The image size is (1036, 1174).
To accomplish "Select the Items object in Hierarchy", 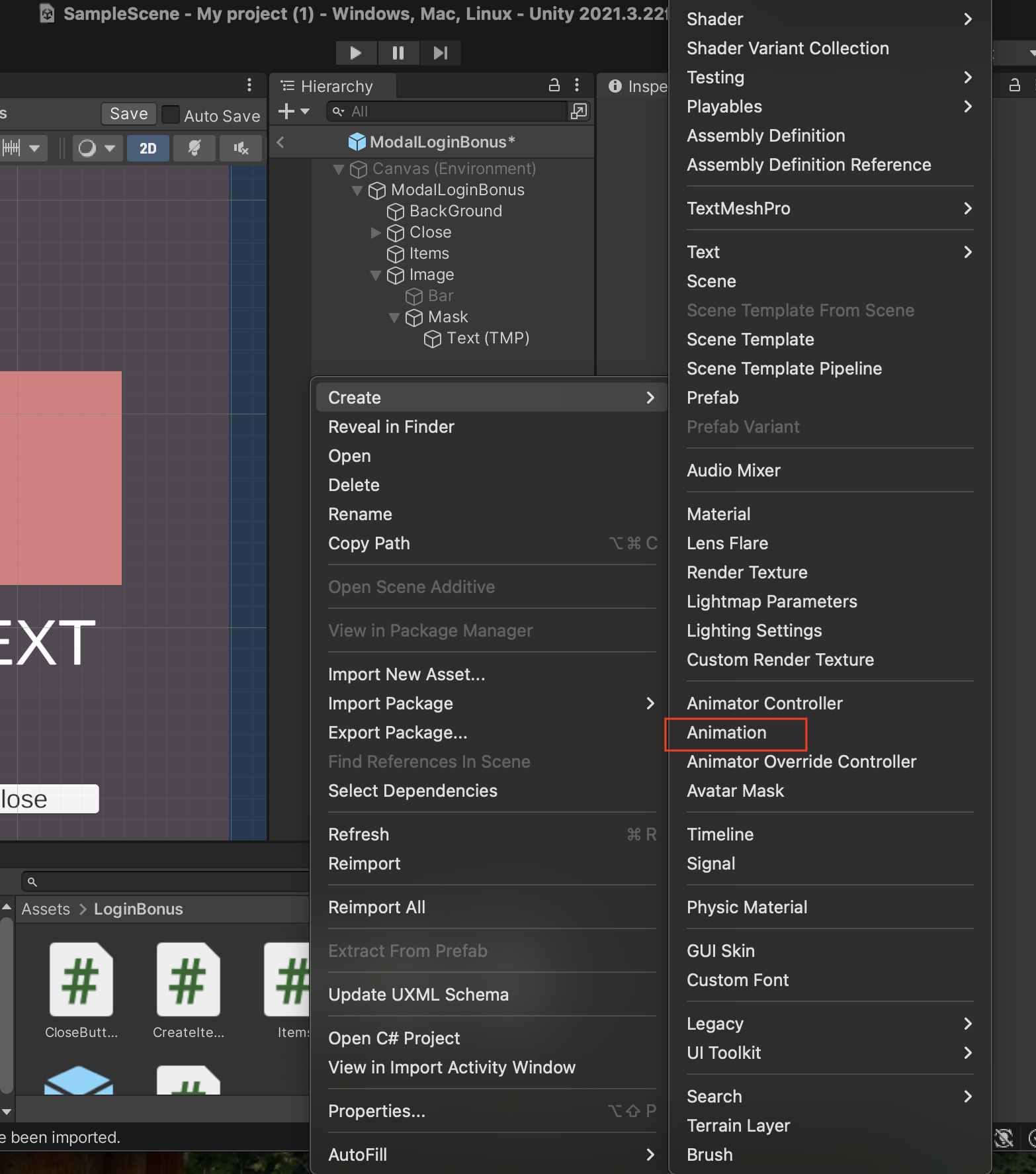I will (429, 253).
